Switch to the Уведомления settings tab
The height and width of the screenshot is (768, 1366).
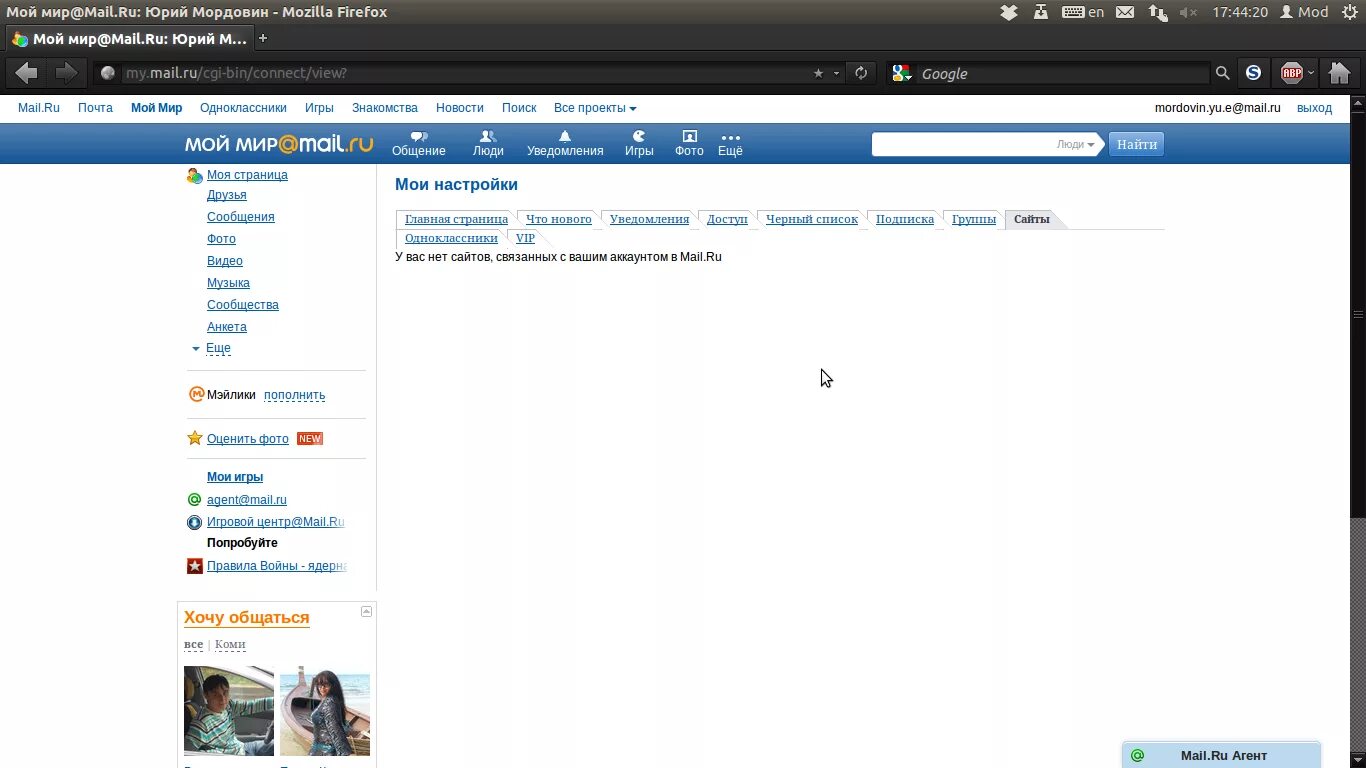649,219
